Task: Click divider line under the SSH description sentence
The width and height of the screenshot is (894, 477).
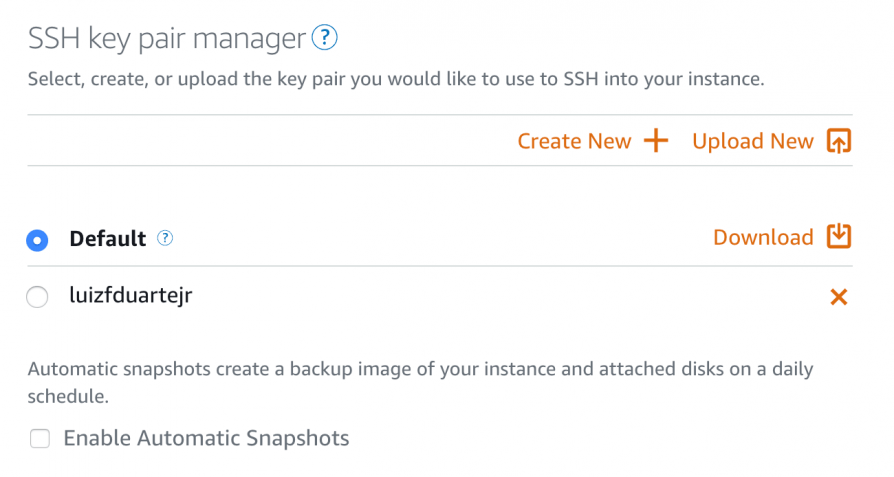Action: pyautogui.click(x=440, y=115)
